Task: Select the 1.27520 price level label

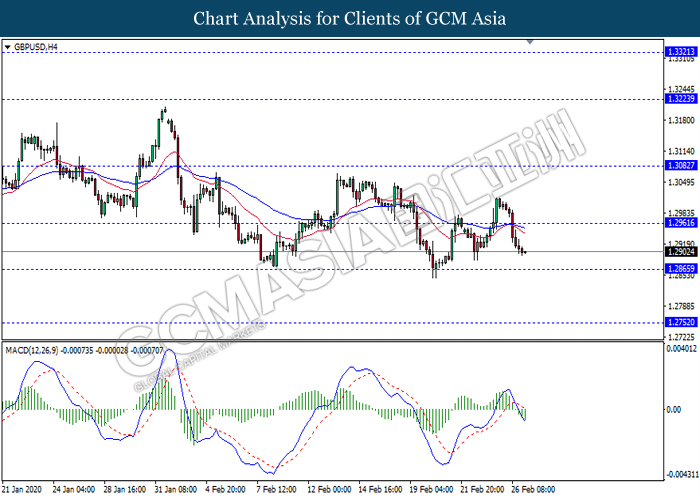Action: coord(681,322)
